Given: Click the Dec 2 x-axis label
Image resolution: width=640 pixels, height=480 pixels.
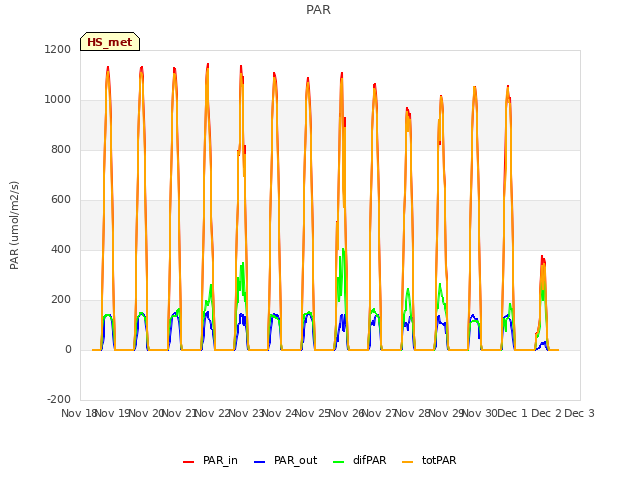Looking at the screenshot, I should [546, 413].
